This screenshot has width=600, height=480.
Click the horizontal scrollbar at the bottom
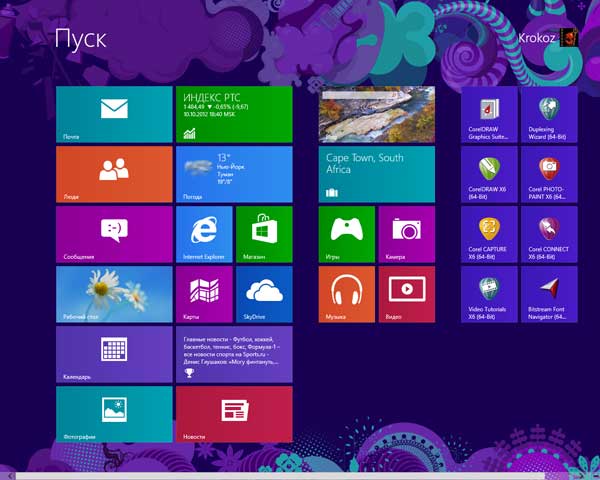300,475
